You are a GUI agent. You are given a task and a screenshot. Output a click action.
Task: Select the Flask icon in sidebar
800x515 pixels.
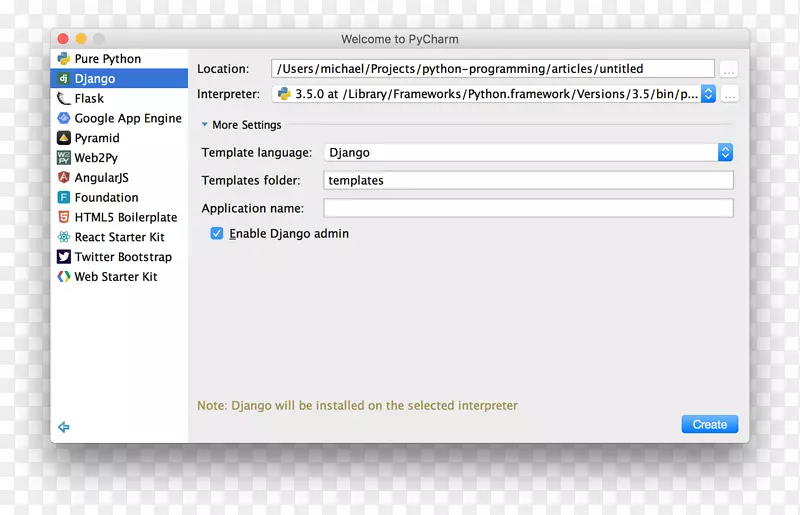click(63, 98)
